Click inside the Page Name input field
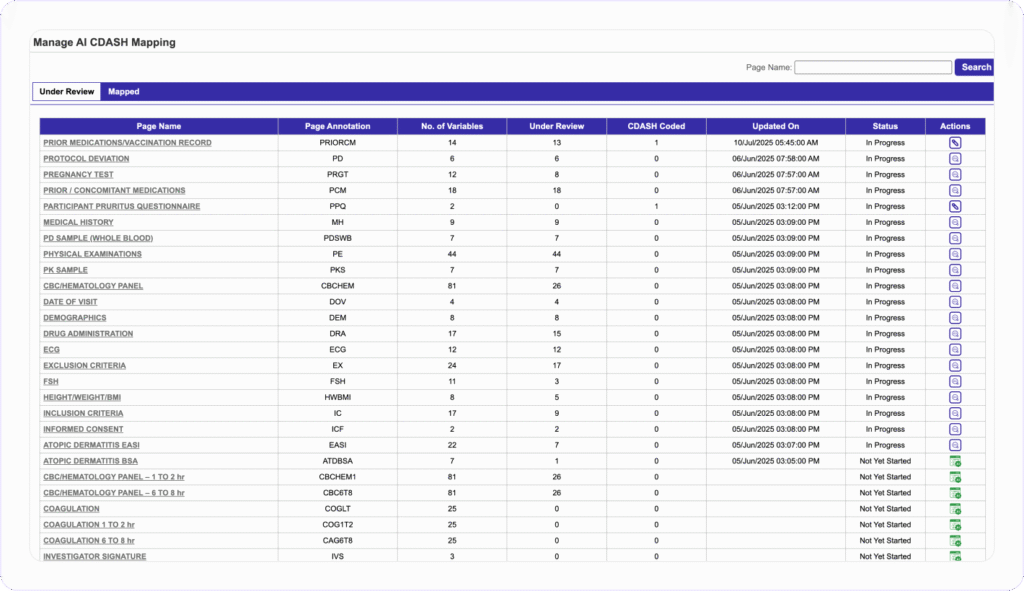Screen dimensions: 1024x591 [873, 67]
